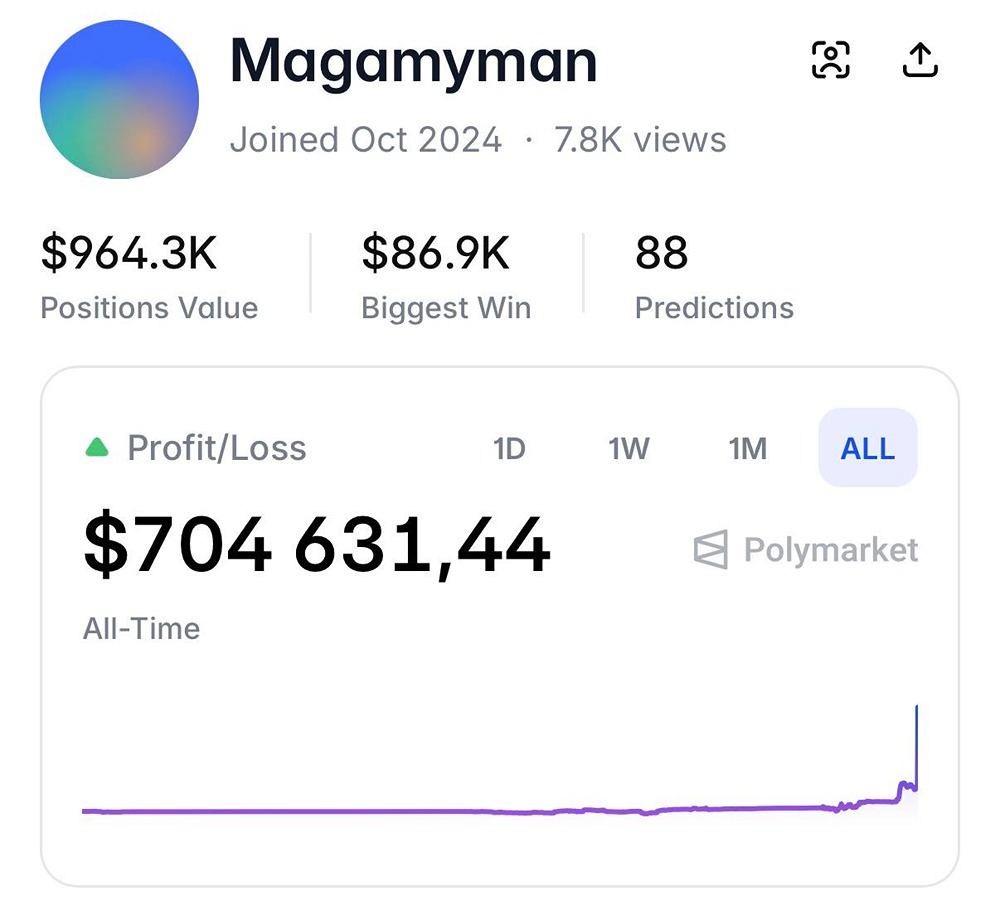Select the ALL time range
Viewport: 1000px width, 910px height.
tap(867, 449)
